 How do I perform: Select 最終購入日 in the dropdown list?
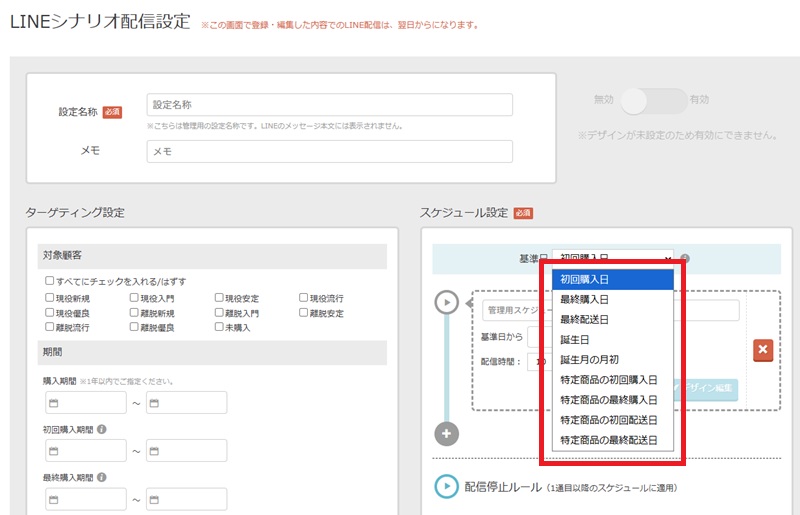(x=613, y=299)
